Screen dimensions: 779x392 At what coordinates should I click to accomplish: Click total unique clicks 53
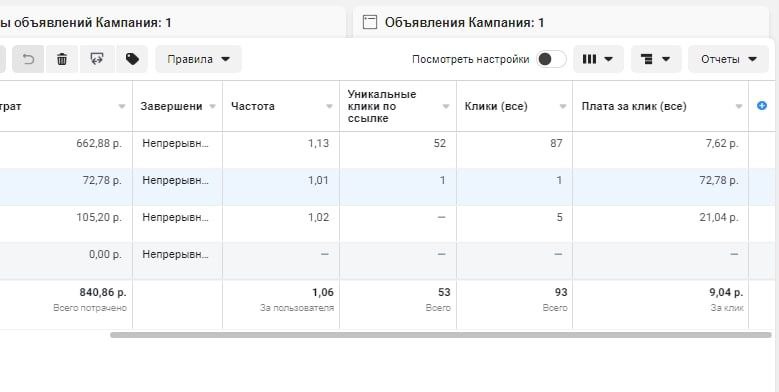[444, 292]
